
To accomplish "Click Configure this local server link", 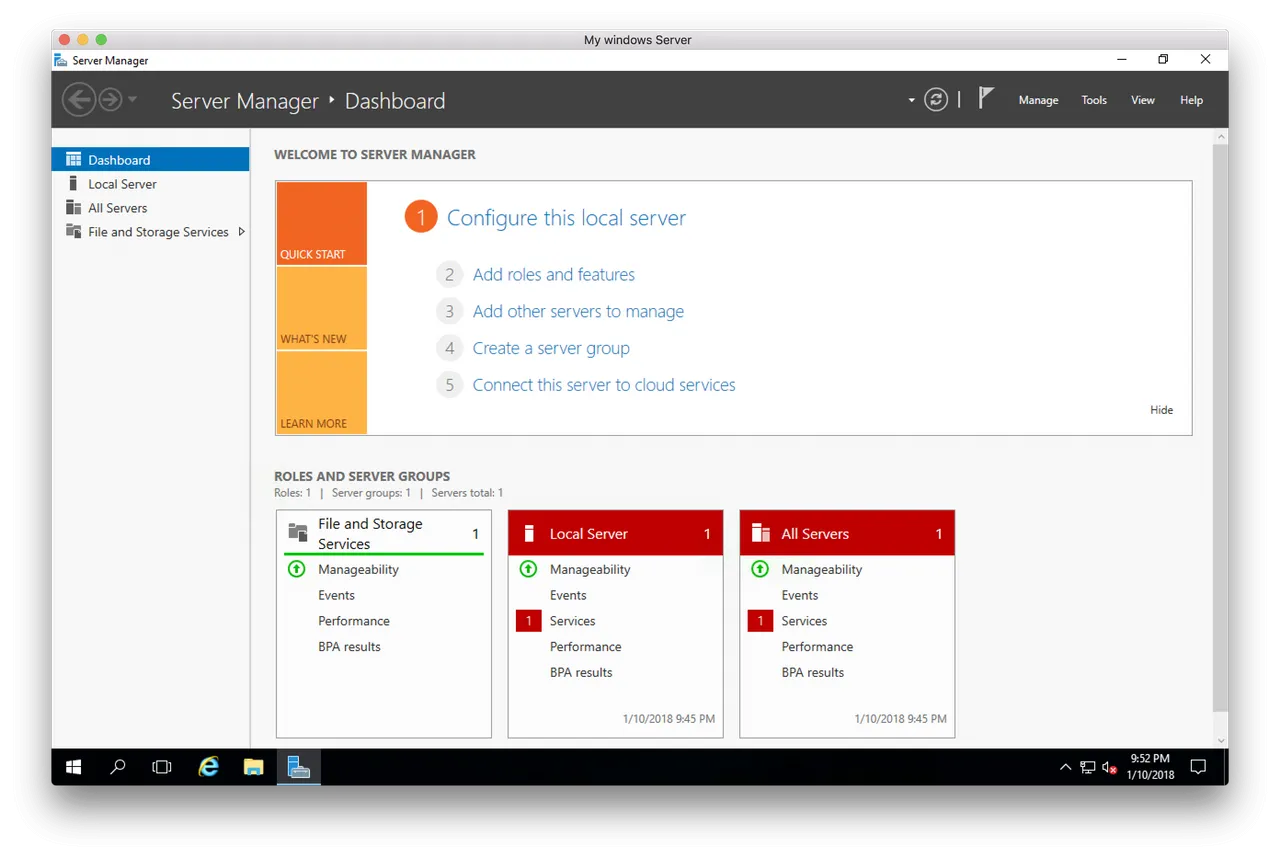I will click(x=566, y=218).
